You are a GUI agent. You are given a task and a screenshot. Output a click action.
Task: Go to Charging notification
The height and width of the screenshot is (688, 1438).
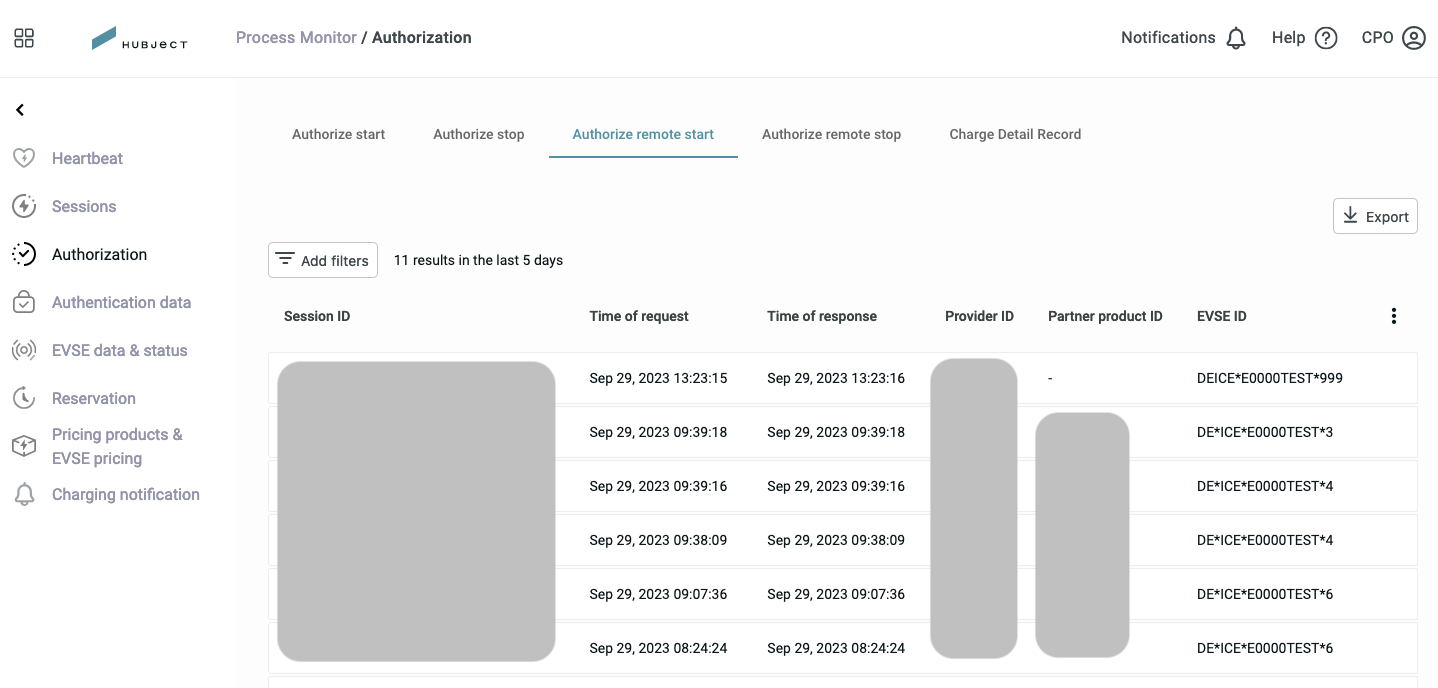126,494
